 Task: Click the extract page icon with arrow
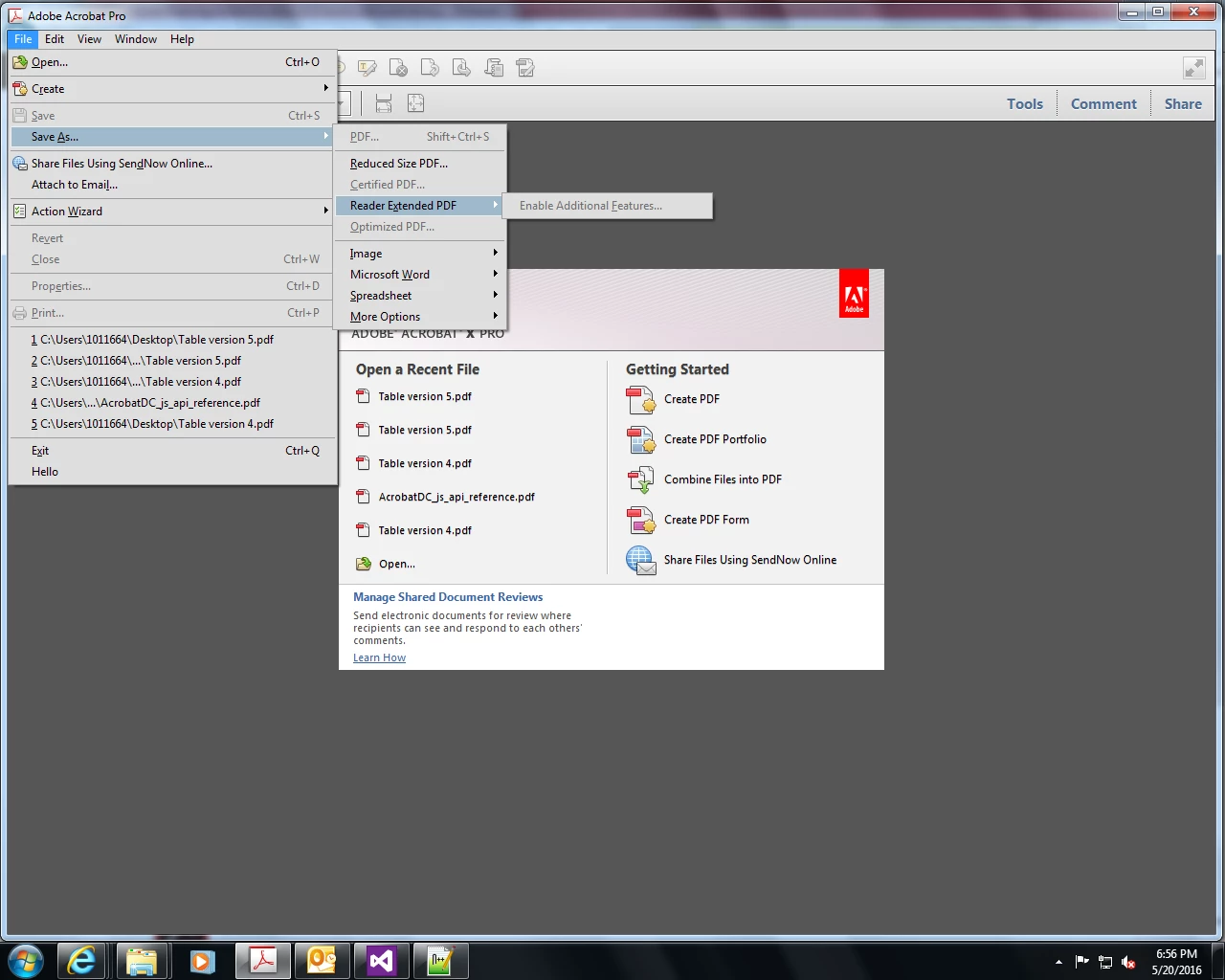pos(461,68)
